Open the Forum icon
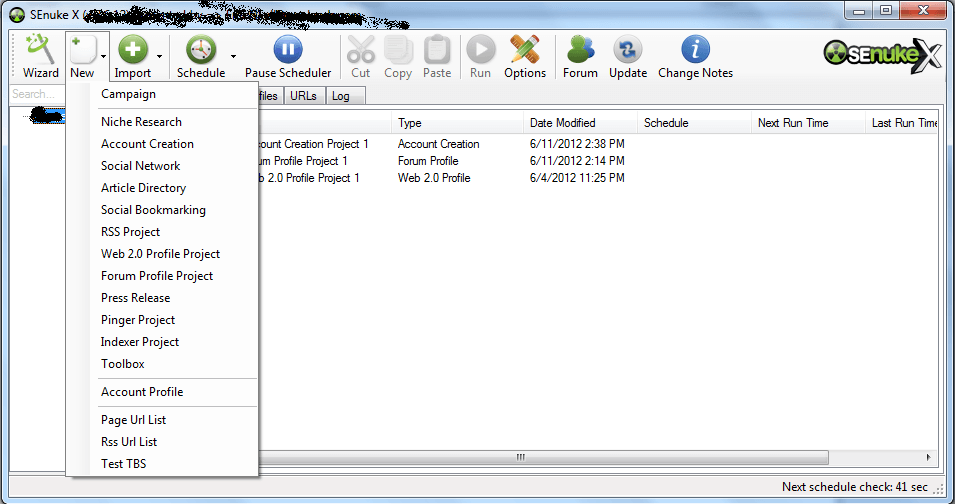Image resolution: width=955 pixels, height=504 pixels. click(580, 49)
